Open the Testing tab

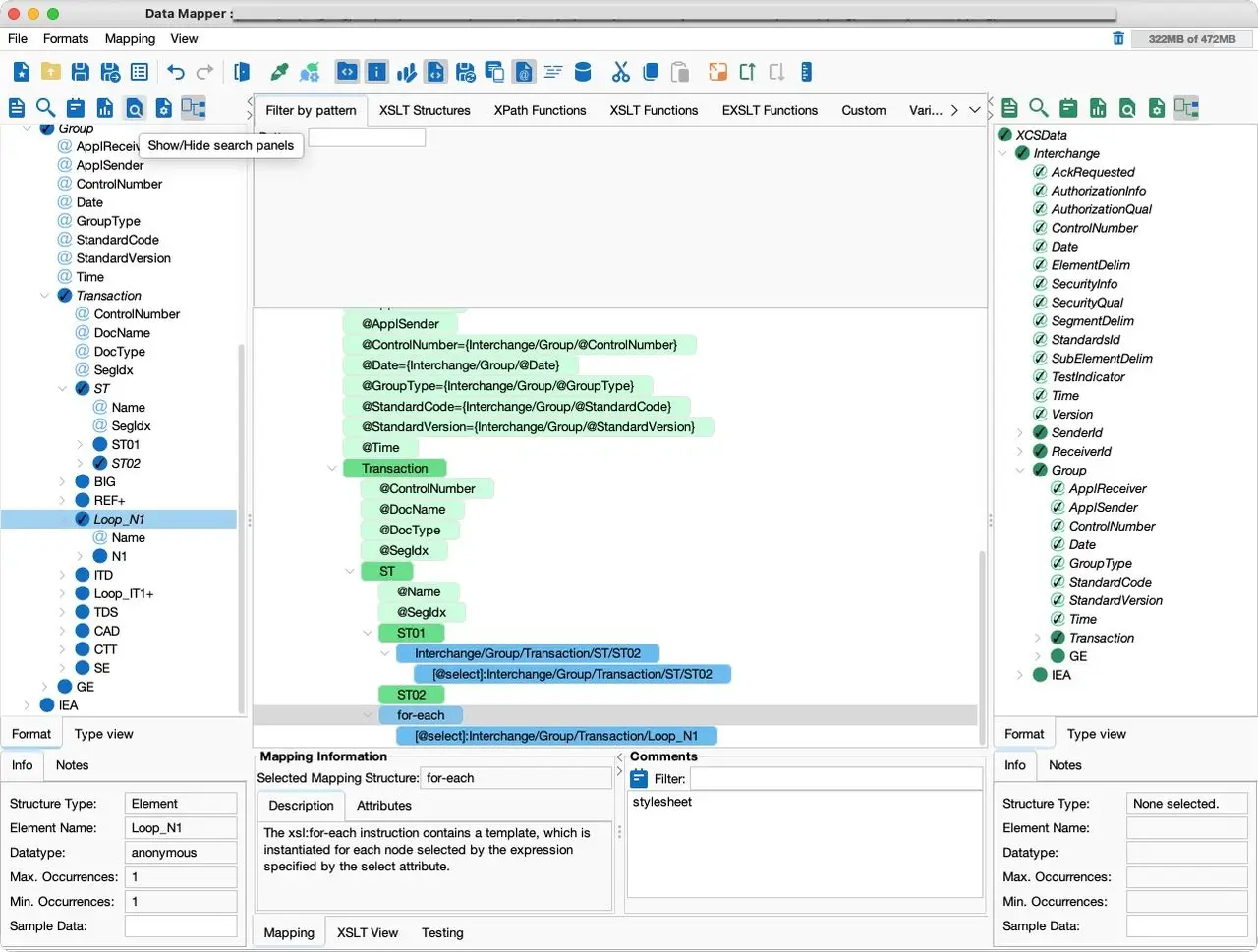pyautogui.click(x=442, y=933)
